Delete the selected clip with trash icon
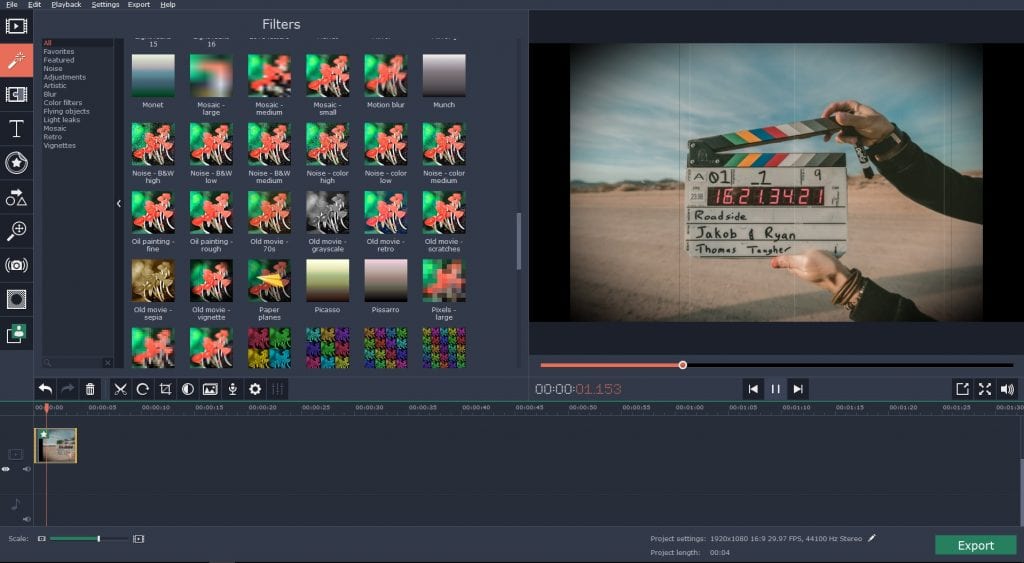The width and height of the screenshot is (1024, 563). (90, 389)
